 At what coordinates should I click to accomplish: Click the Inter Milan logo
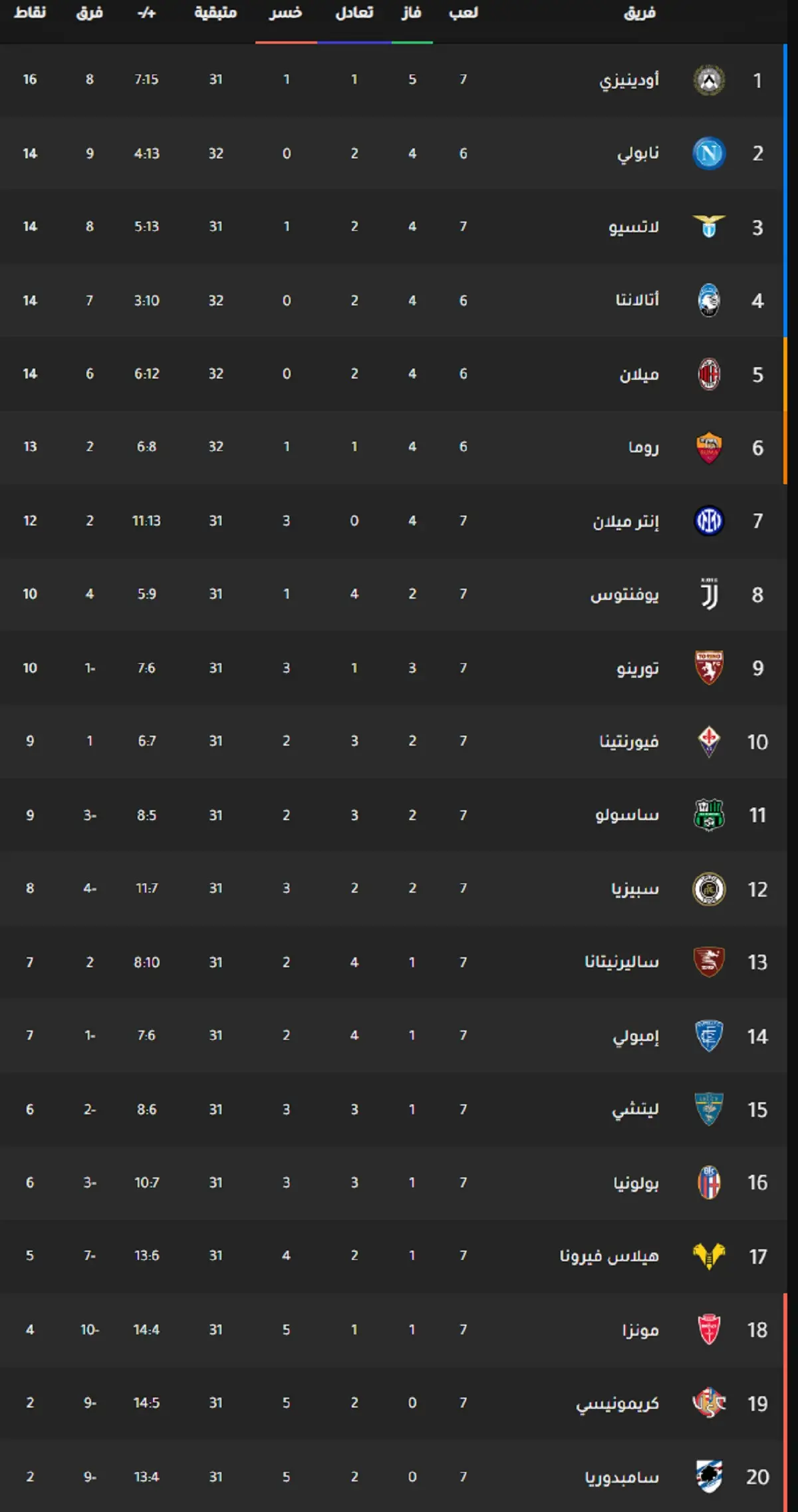pyautogui.click(x=709, y=521)
